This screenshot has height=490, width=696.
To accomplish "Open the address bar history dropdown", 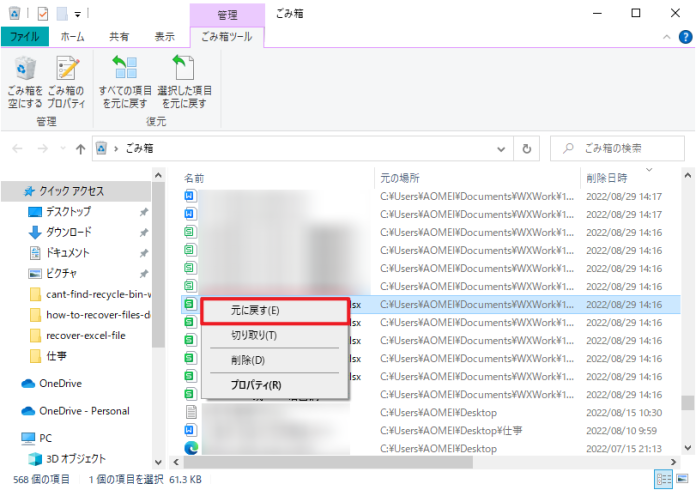I will pos(503,149).
